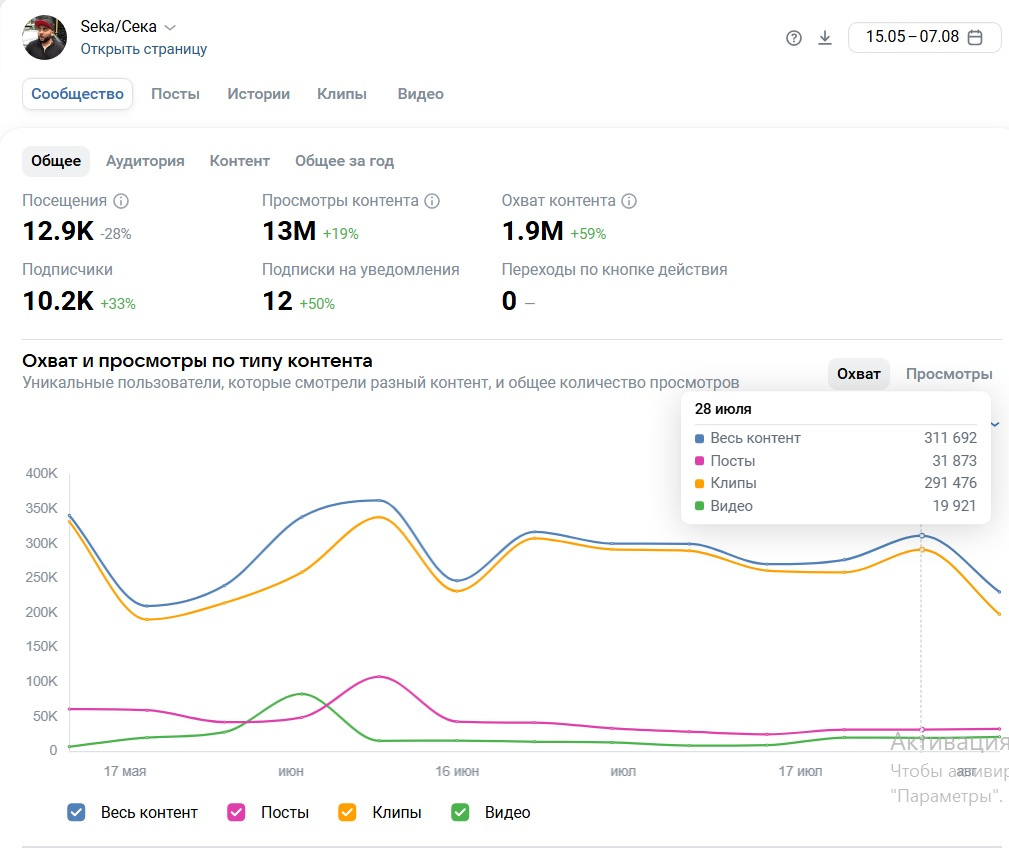This screenshot has height=855, width=1009.
Task: Open the Истории tab
Action: (x=258, y=94)
